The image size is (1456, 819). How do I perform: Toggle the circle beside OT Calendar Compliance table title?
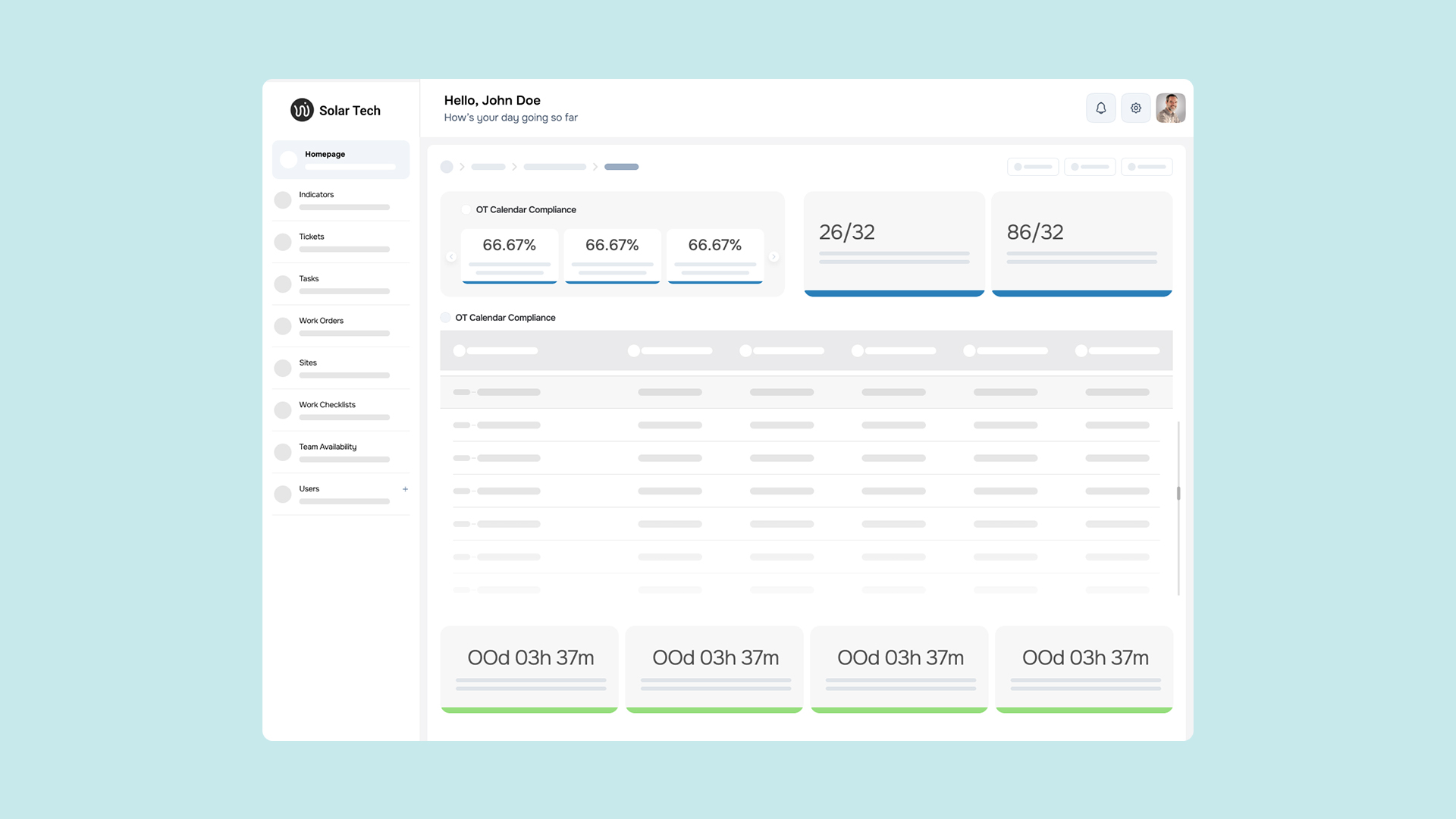(446, 318)
